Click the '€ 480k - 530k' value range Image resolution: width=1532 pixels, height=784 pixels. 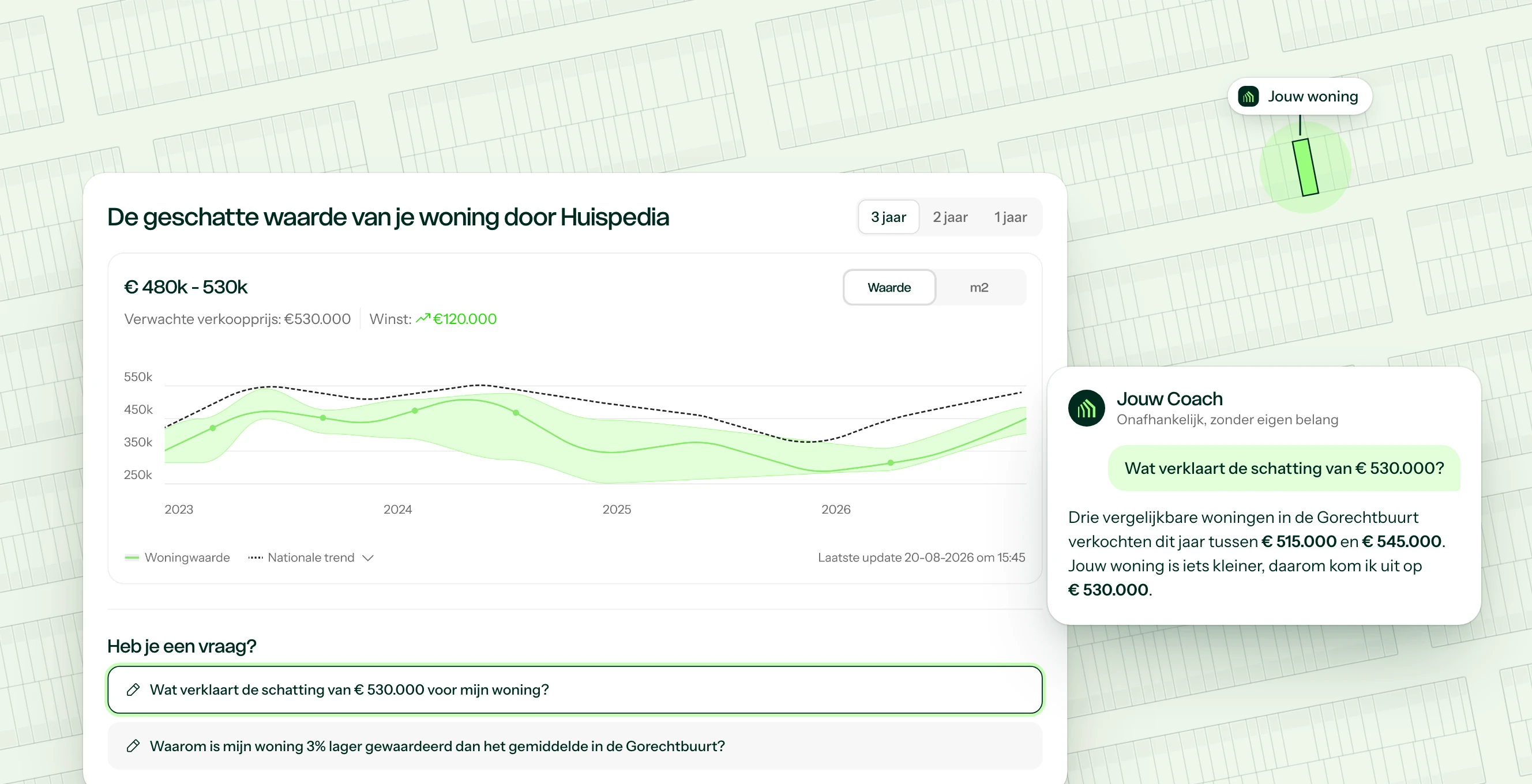pyautogui.click(x=186, y=287)
